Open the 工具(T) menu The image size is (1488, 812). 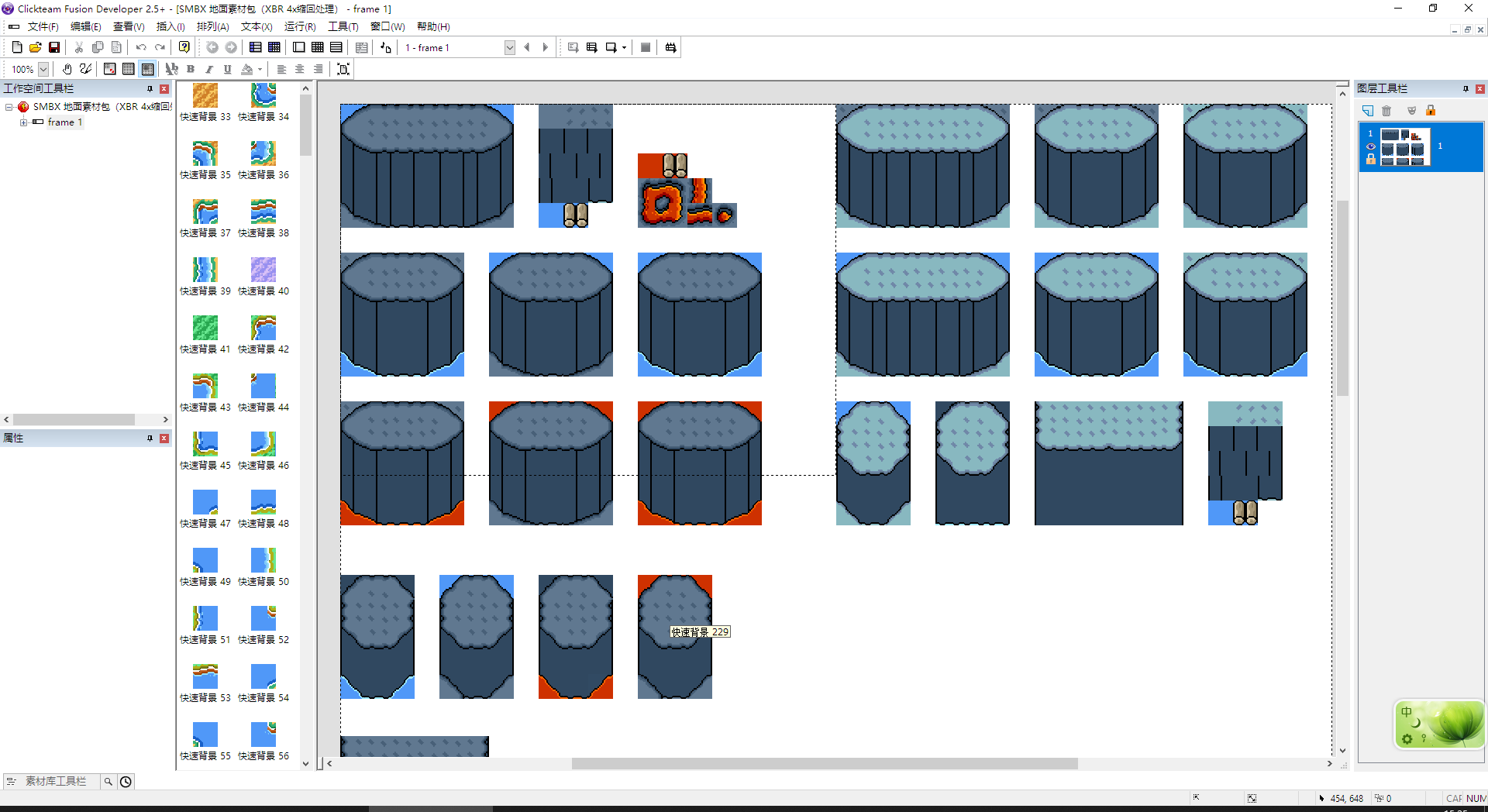(343, 26)
